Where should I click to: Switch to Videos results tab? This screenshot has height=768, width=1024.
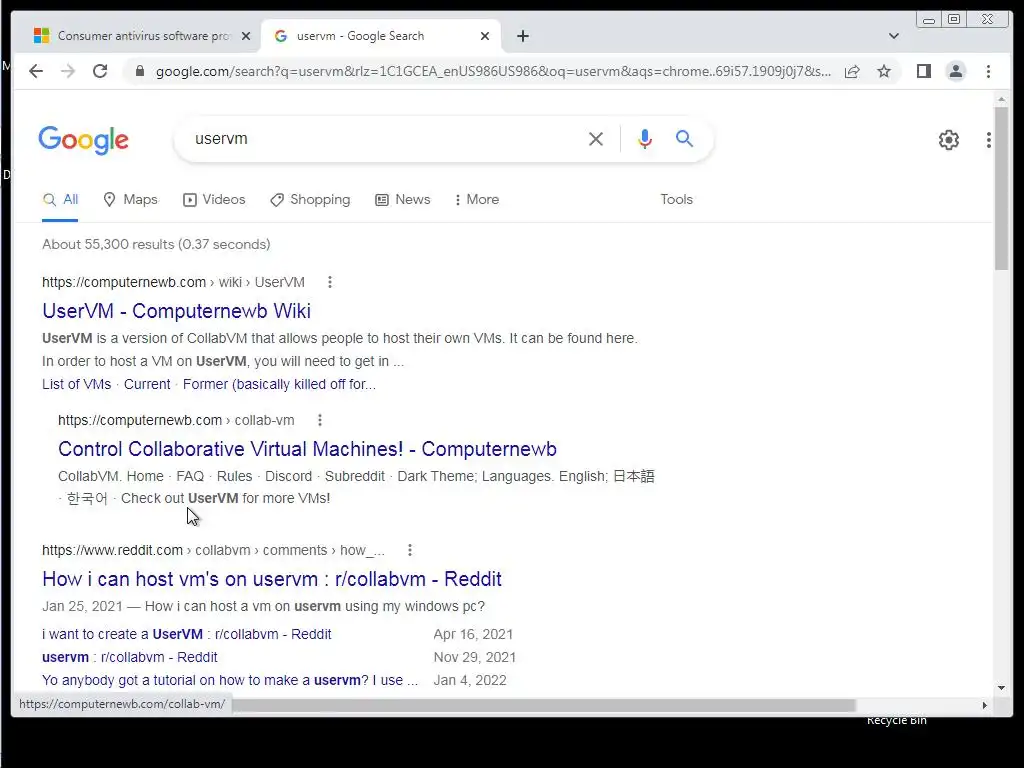pos(214,200)
